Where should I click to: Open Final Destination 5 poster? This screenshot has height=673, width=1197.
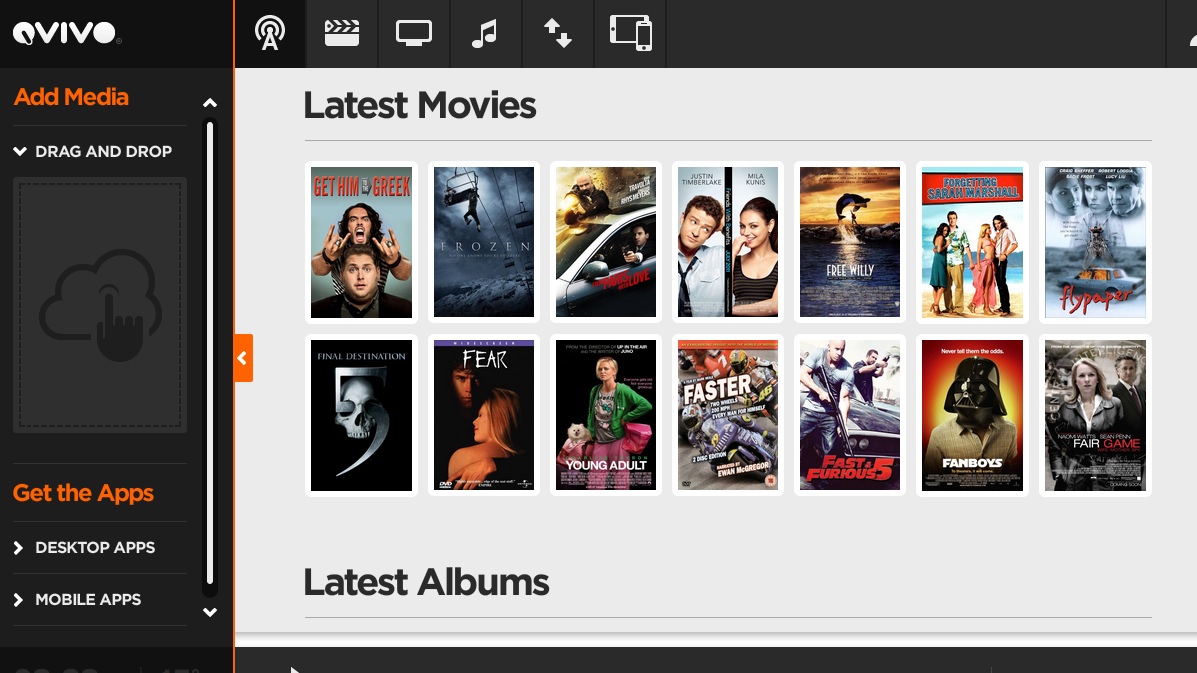(361, 415)
